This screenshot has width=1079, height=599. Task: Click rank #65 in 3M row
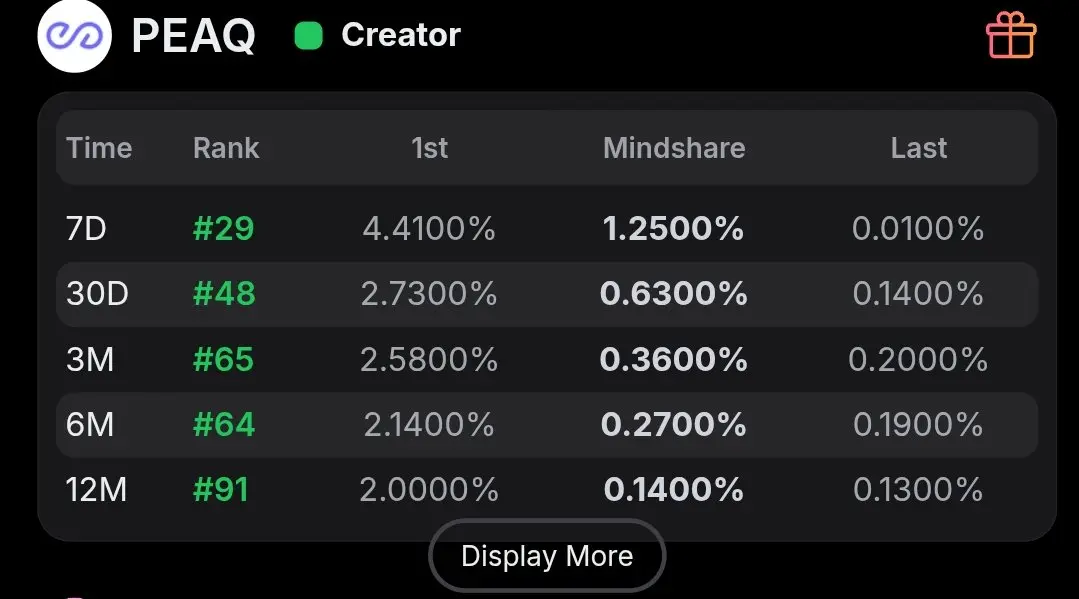(223, 359)
